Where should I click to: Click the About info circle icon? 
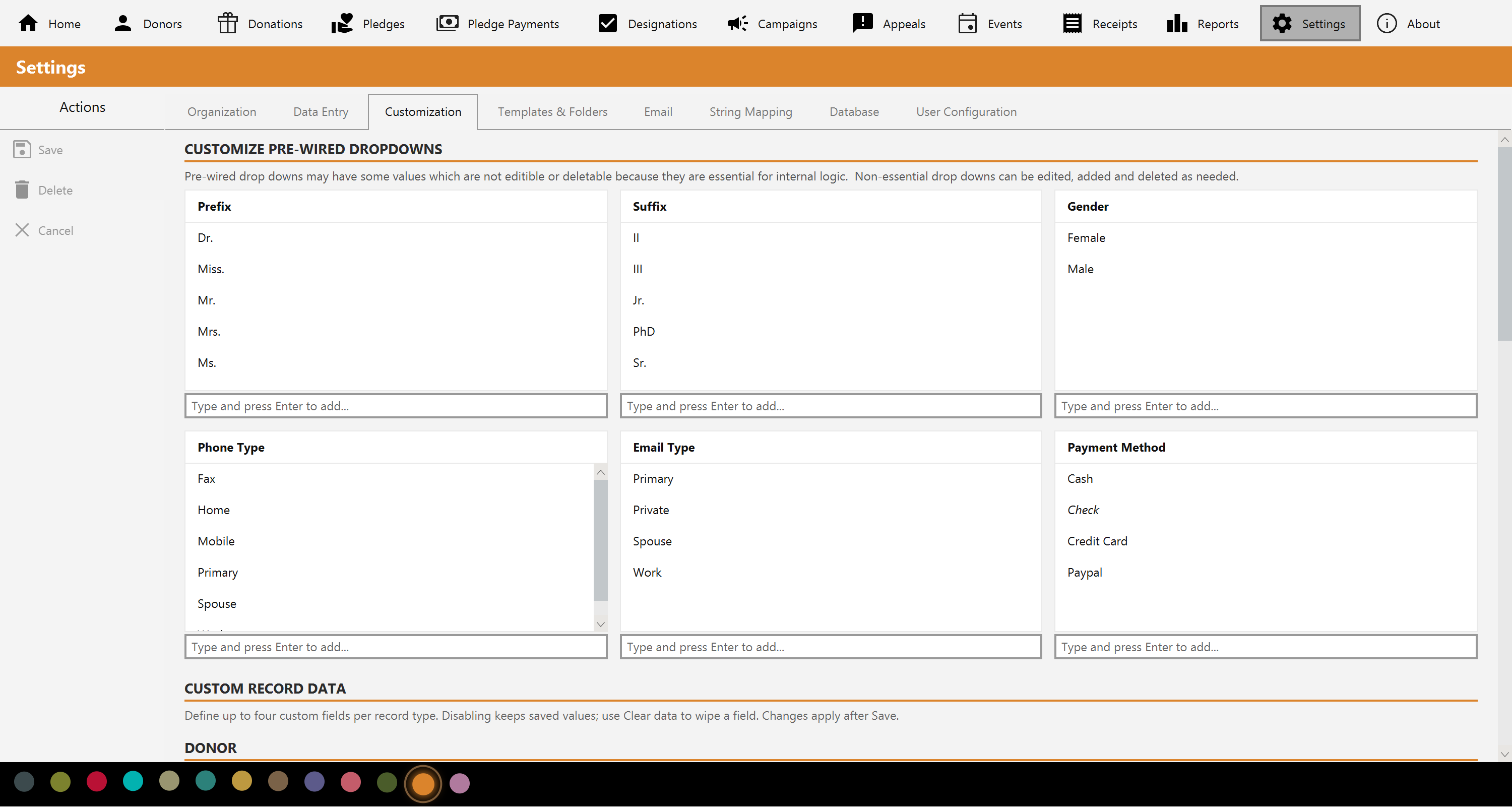pos(1387,24)
